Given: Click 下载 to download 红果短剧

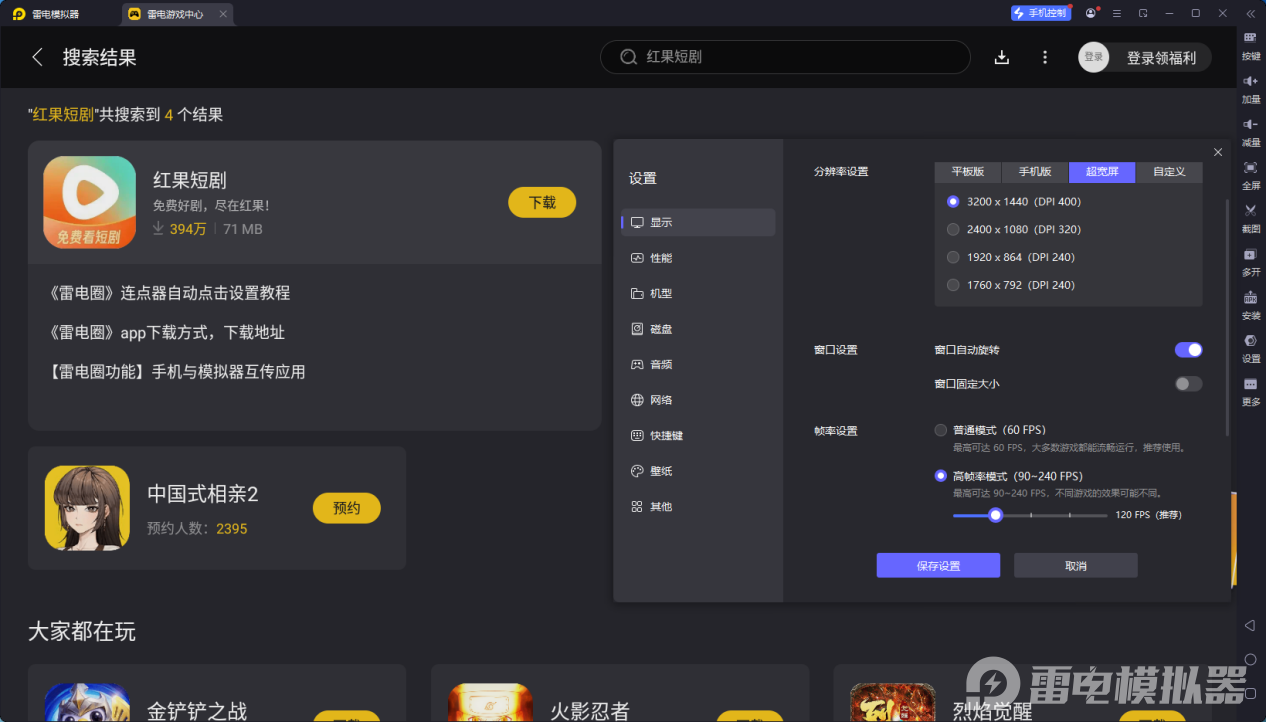Looking at the screenshot, I should pos(541,202).
